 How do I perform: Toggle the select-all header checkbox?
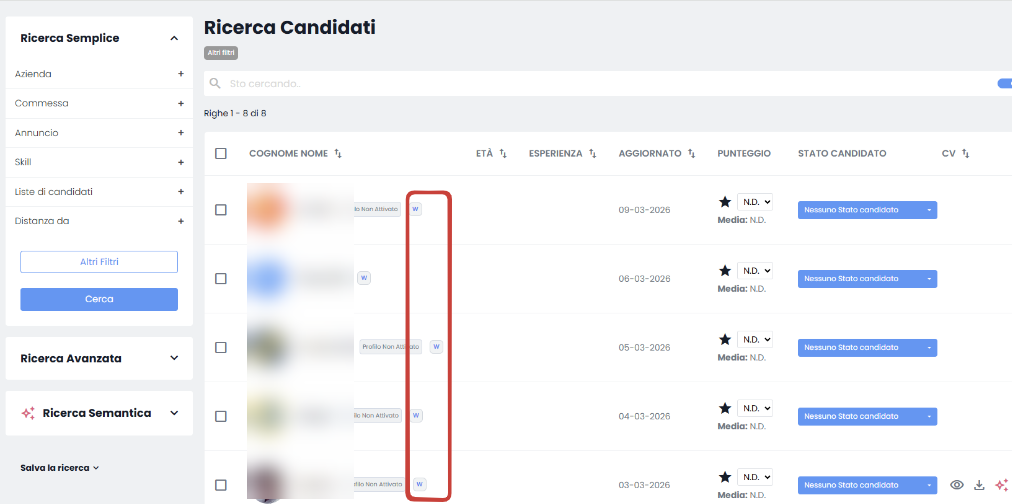[221, 154]
